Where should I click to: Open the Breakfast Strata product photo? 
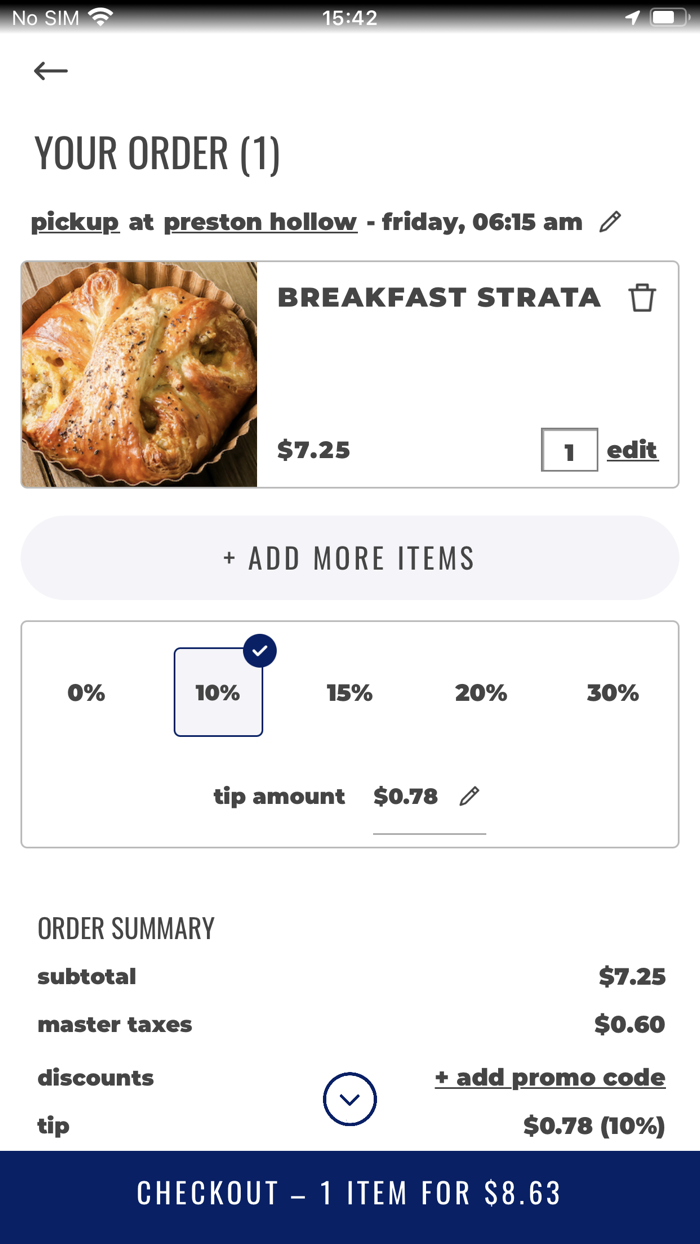tap(140, 375)
